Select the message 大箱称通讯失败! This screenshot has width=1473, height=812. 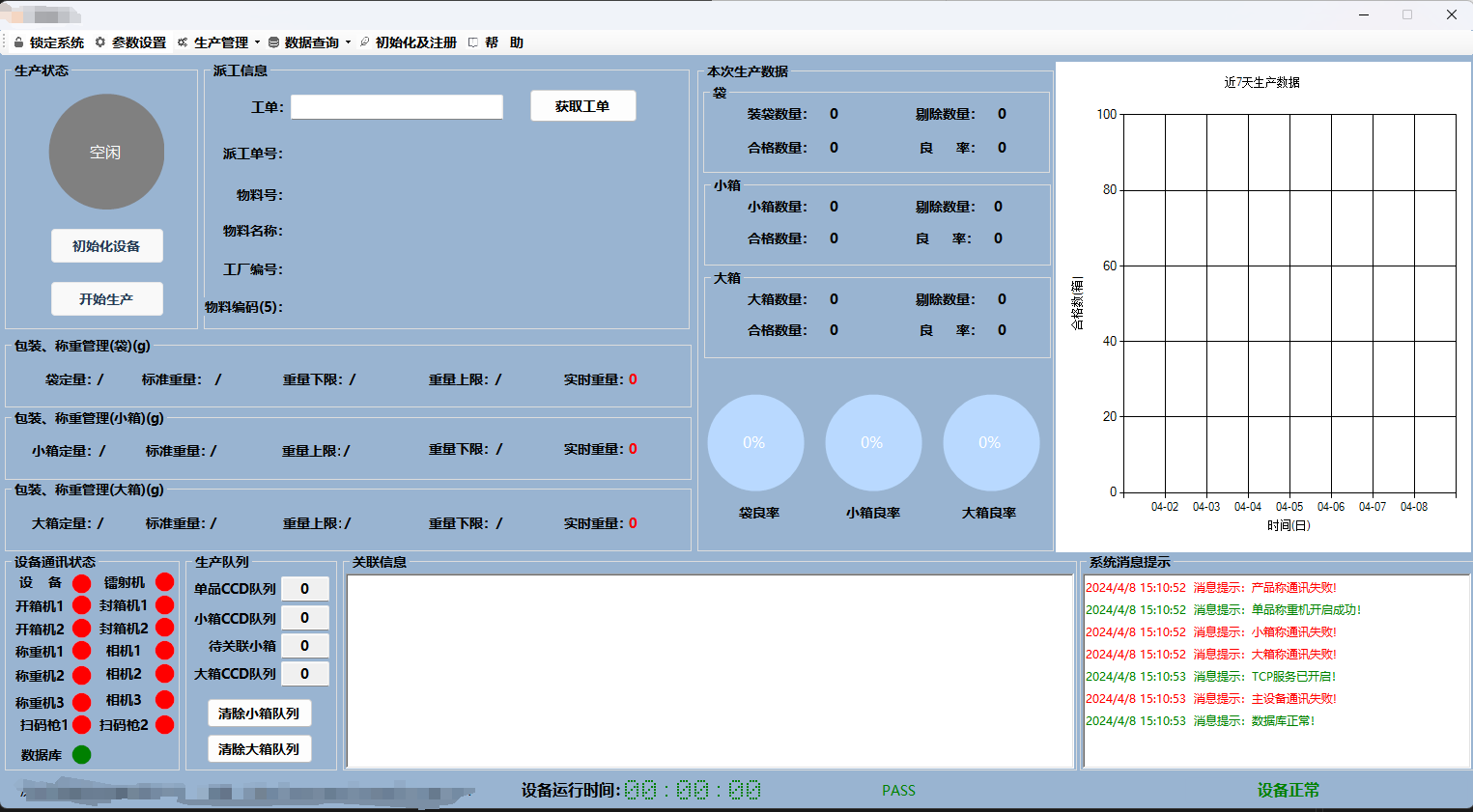[x=1211, y=655]
